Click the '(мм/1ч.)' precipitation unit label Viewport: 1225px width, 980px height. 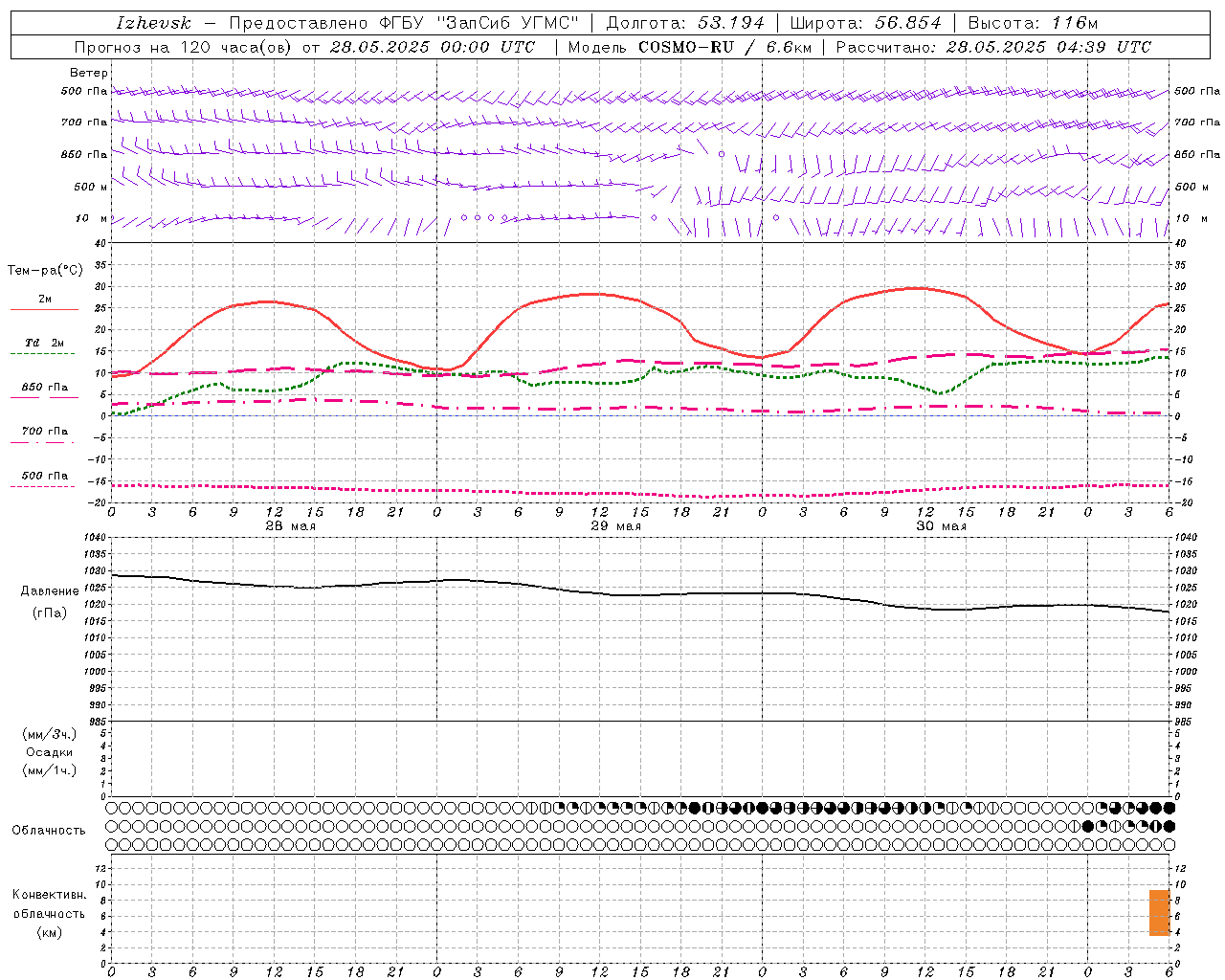point(50,770)
